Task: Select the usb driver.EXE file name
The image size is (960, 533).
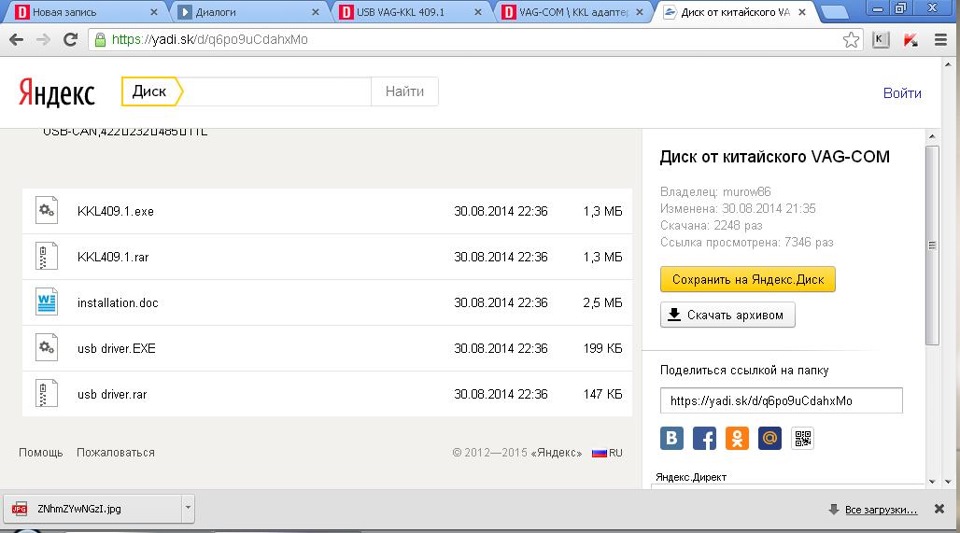Action: tap(116, 349)
